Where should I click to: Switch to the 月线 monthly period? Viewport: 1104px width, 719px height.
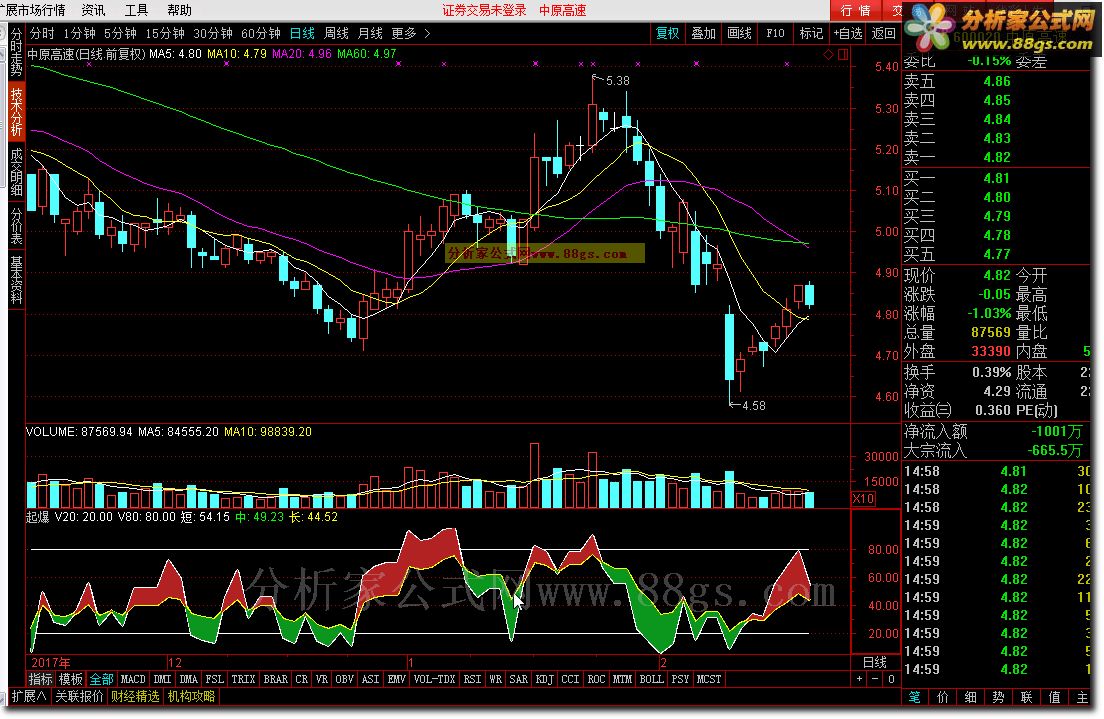coord(370,34)
